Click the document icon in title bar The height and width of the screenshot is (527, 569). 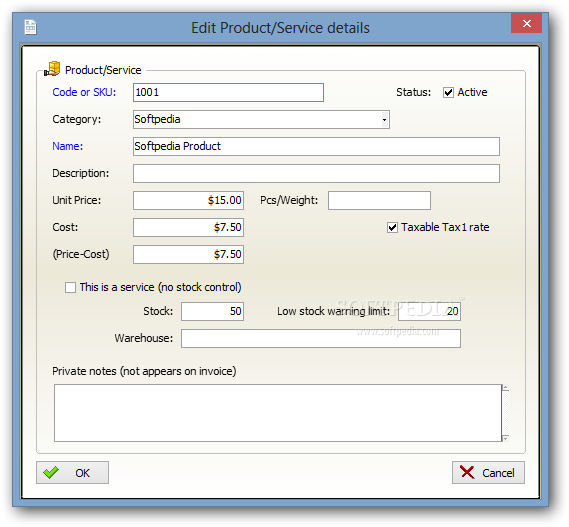tap(30, 27)
